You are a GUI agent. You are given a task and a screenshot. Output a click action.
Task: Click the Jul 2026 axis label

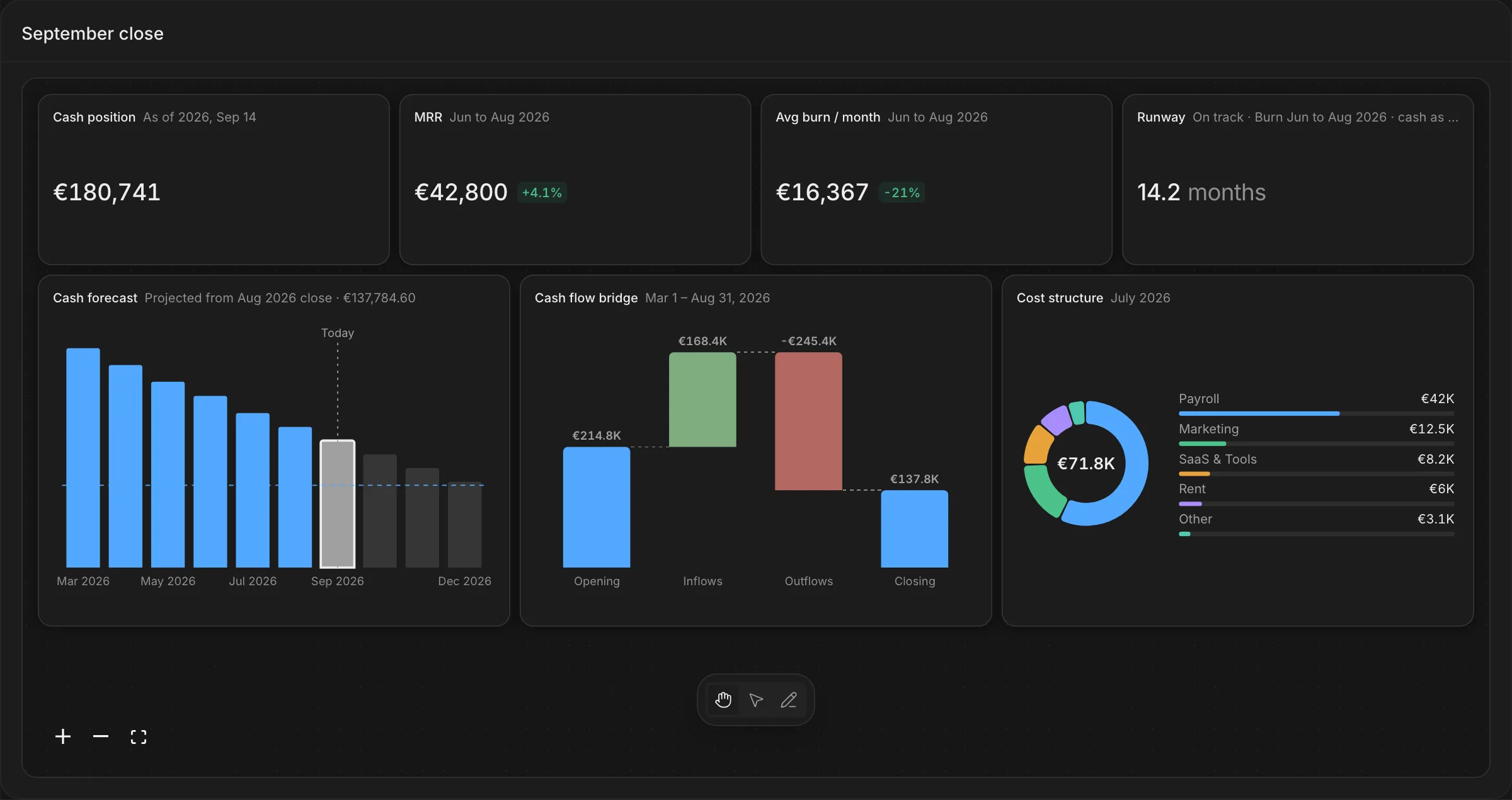point(253,581)
